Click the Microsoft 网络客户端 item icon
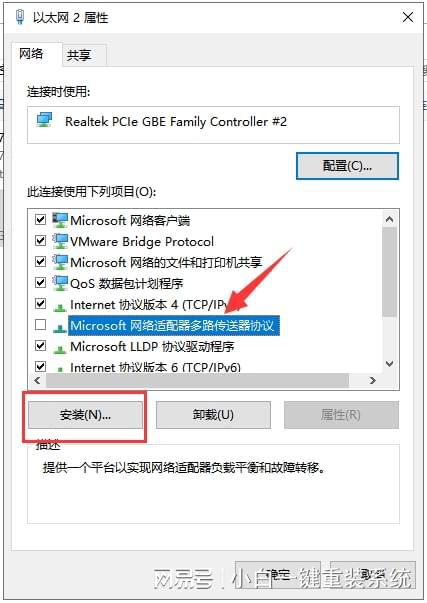The image size is (427, 603). [60, 220]
